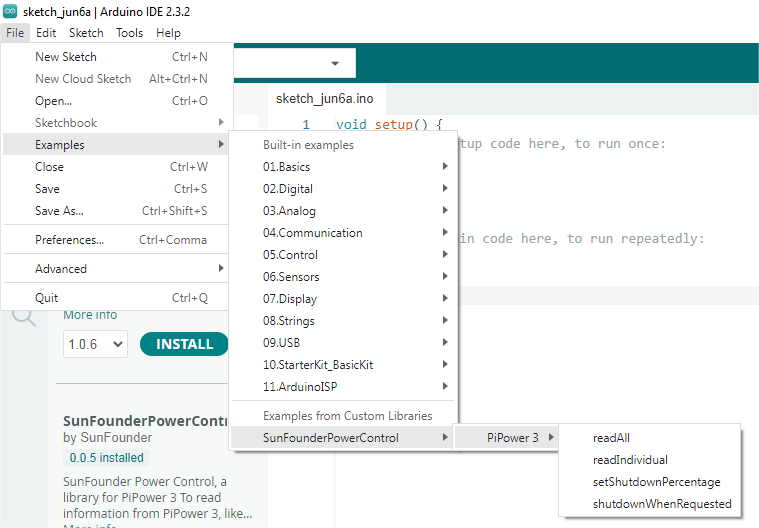
Task: Expand the Sketchbook submenu
Action: click(x=116, y=123)
